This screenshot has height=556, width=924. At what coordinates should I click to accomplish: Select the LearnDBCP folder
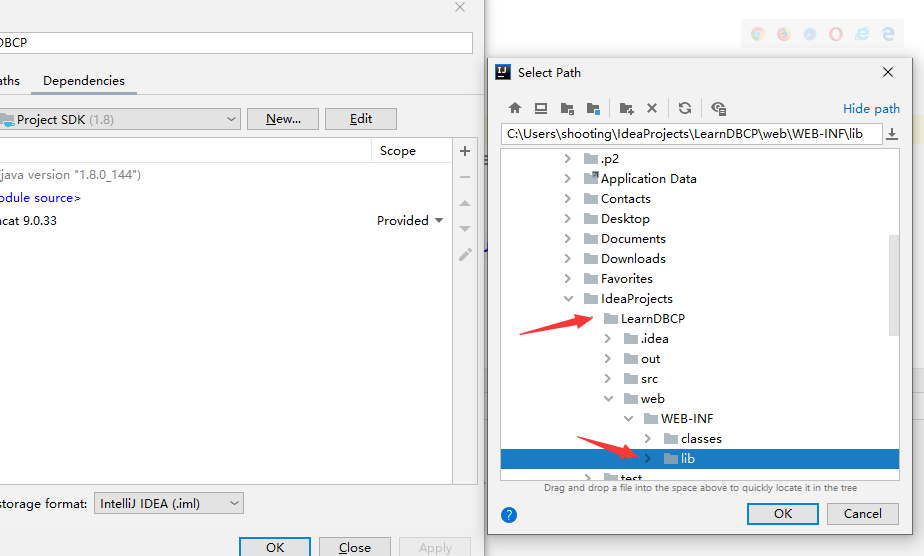click(x=652, y=319)
